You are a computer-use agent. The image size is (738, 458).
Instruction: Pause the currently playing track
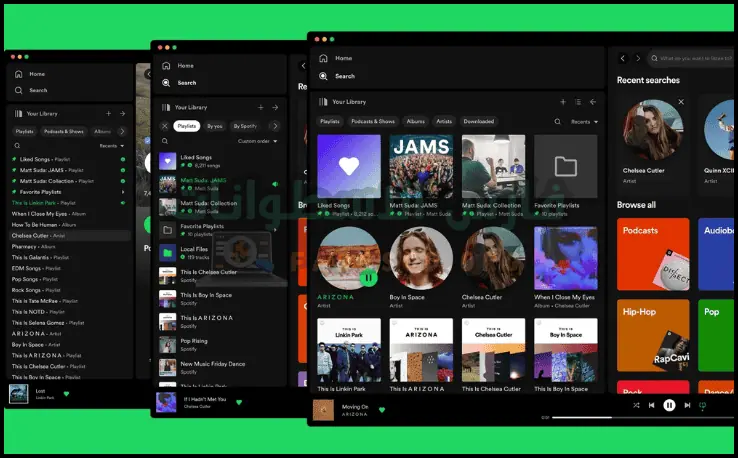pyautogui.click(x=669, y=406)
